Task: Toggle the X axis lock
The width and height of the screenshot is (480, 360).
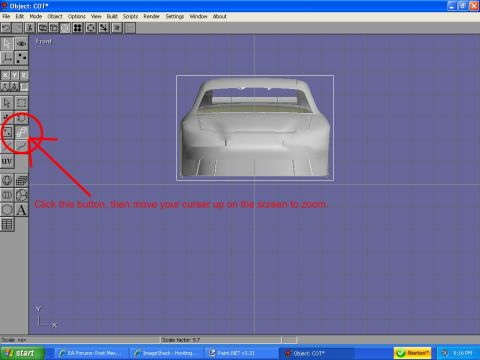Action: tap(5, 75)
